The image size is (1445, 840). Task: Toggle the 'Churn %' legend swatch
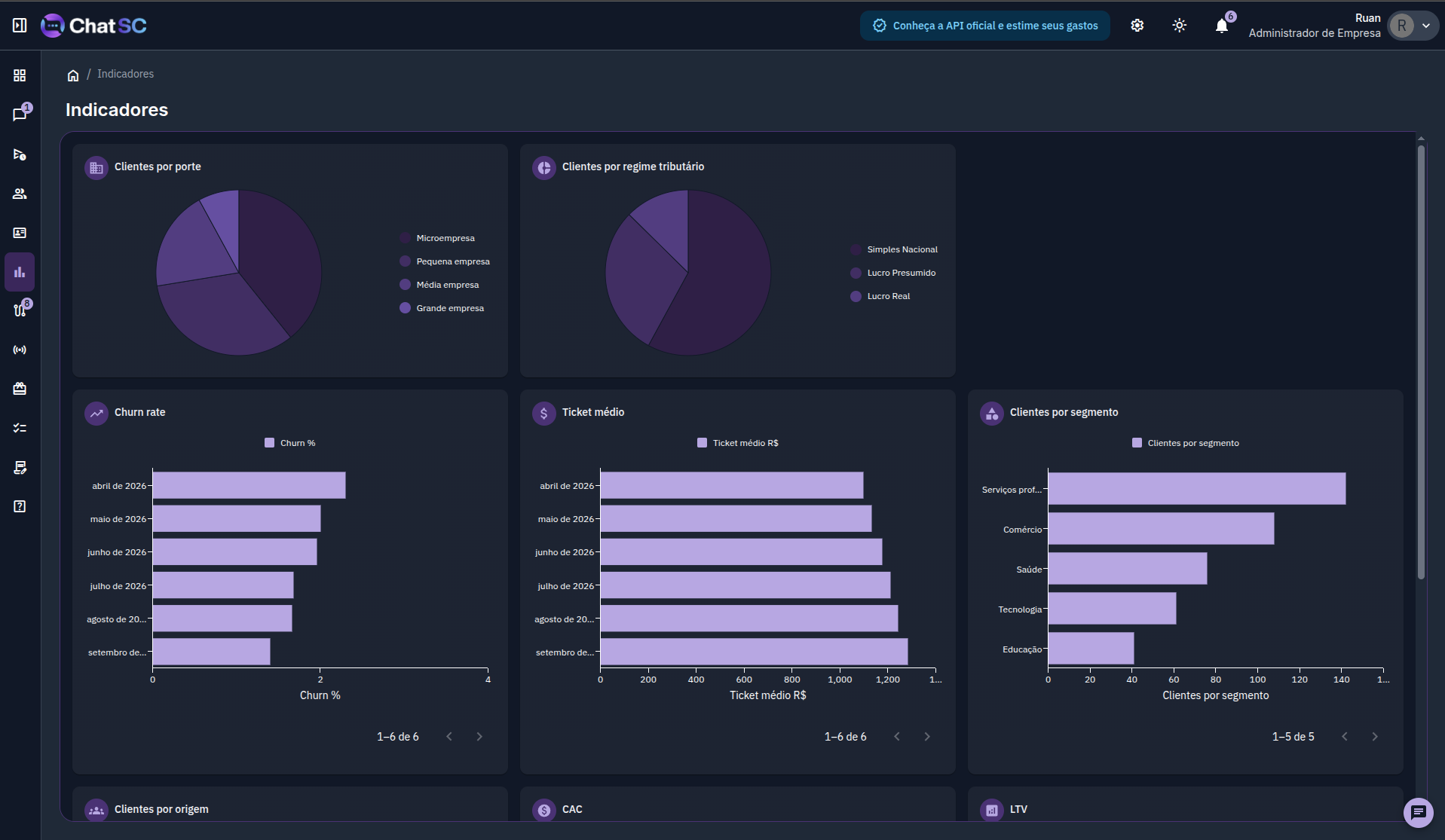click(269, 443)
